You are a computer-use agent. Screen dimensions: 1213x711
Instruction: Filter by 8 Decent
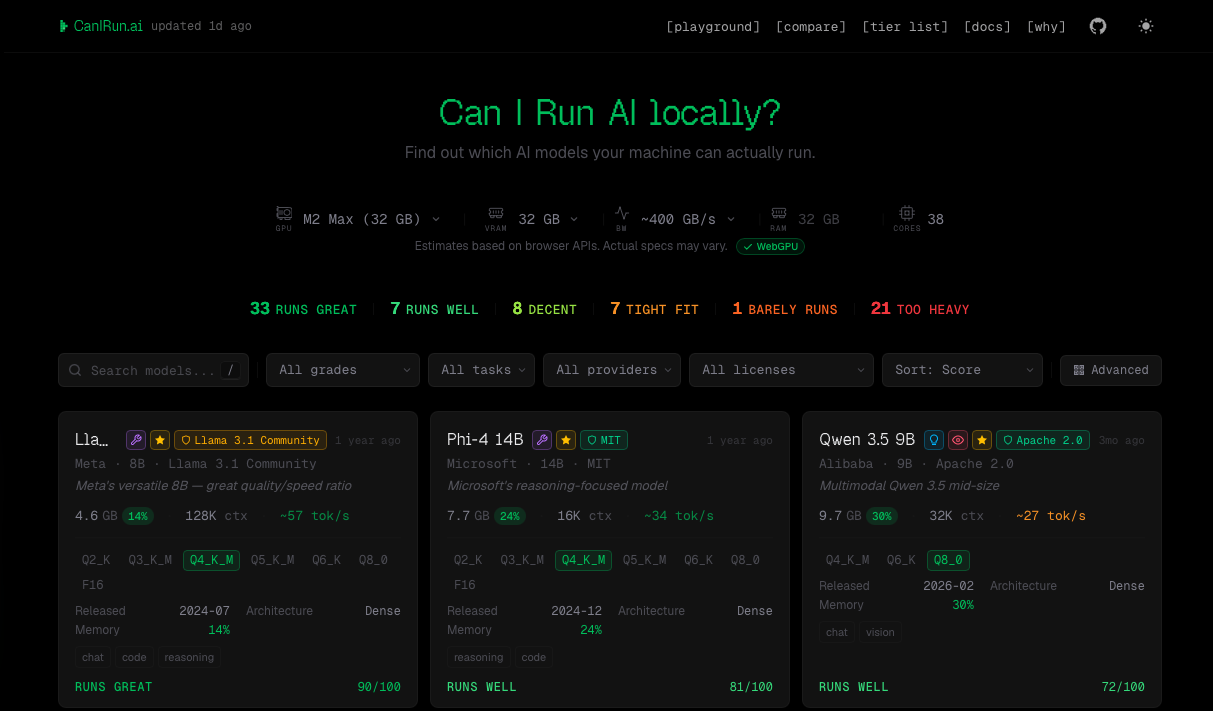[x=544, y=309]
